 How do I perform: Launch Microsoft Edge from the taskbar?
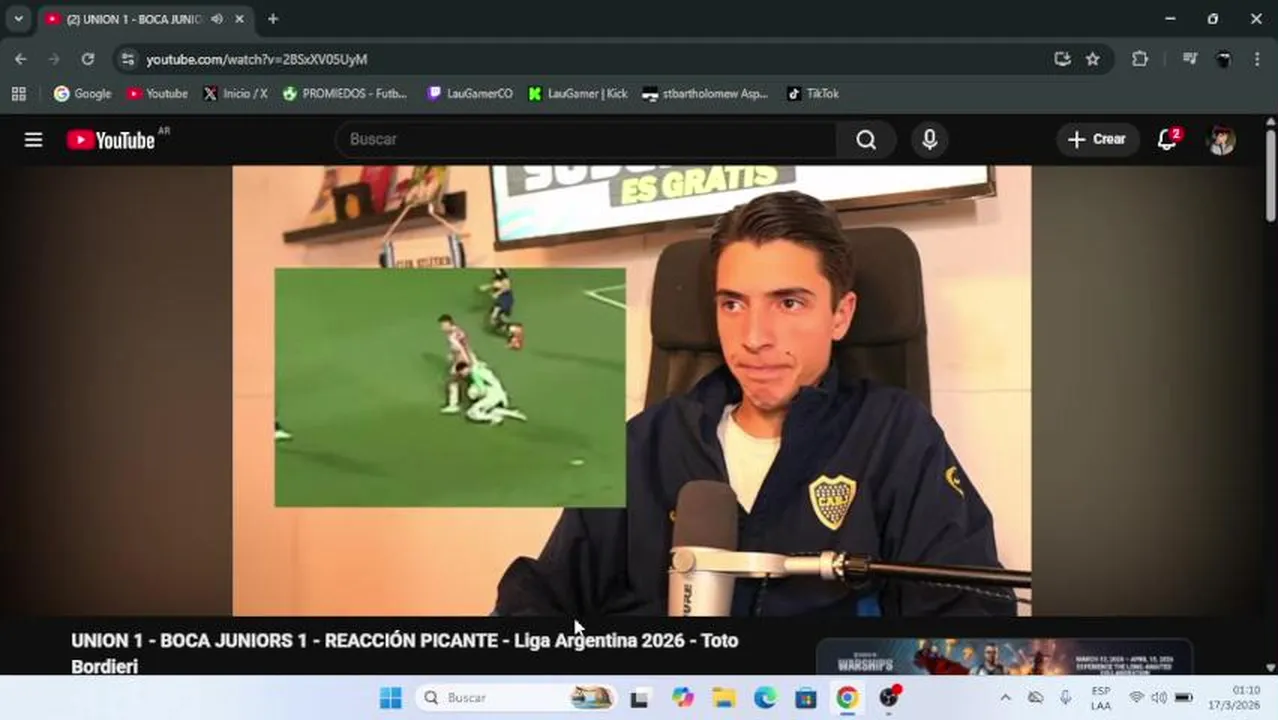(x=765, y=697)
